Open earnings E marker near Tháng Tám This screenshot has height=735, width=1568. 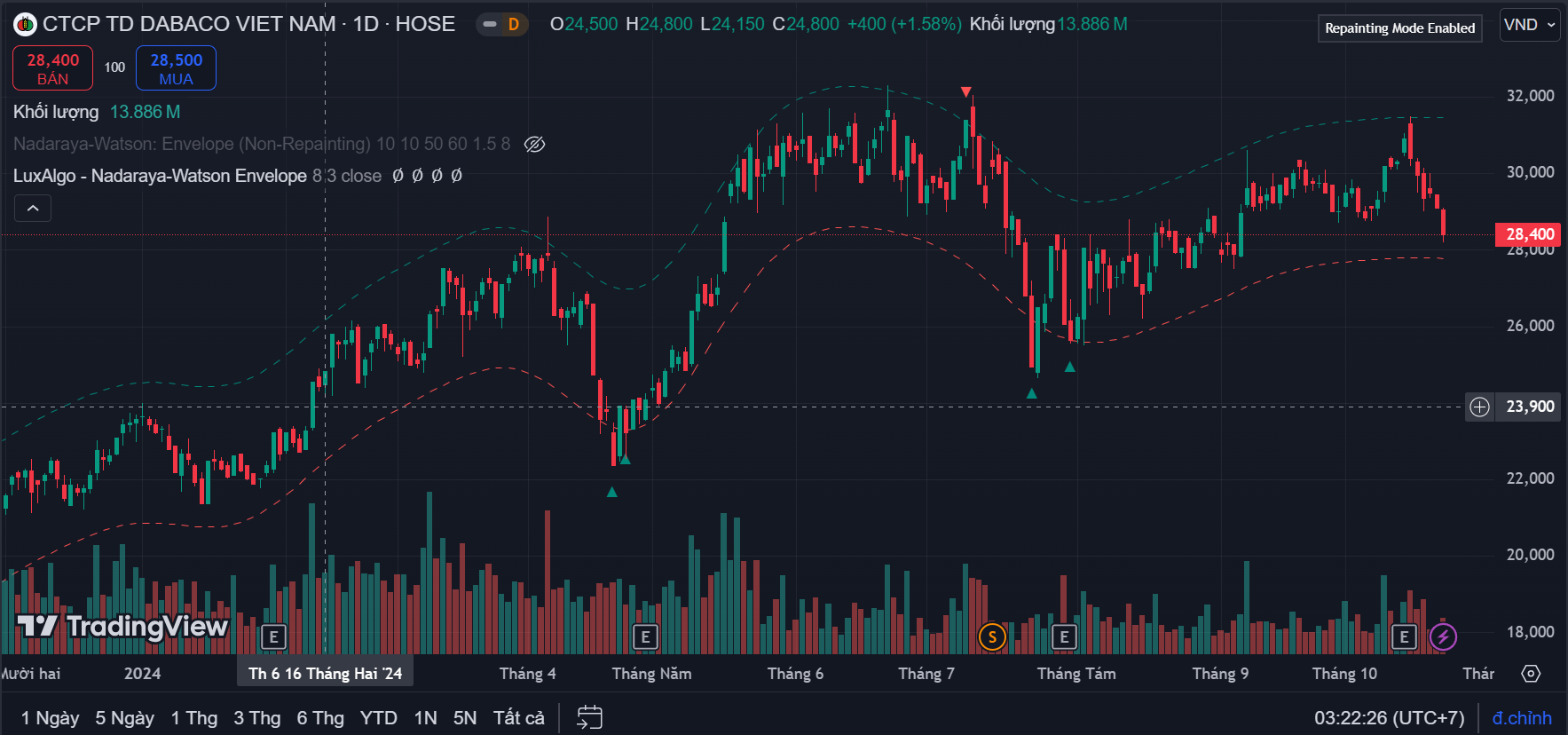[x=1064, y=636]
